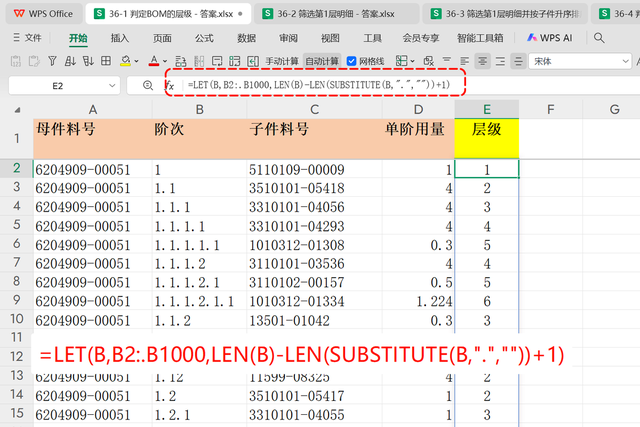This screenshot has width=640, height=427.
Task: Open the 宋体 font dropdown
Action: 580,61
